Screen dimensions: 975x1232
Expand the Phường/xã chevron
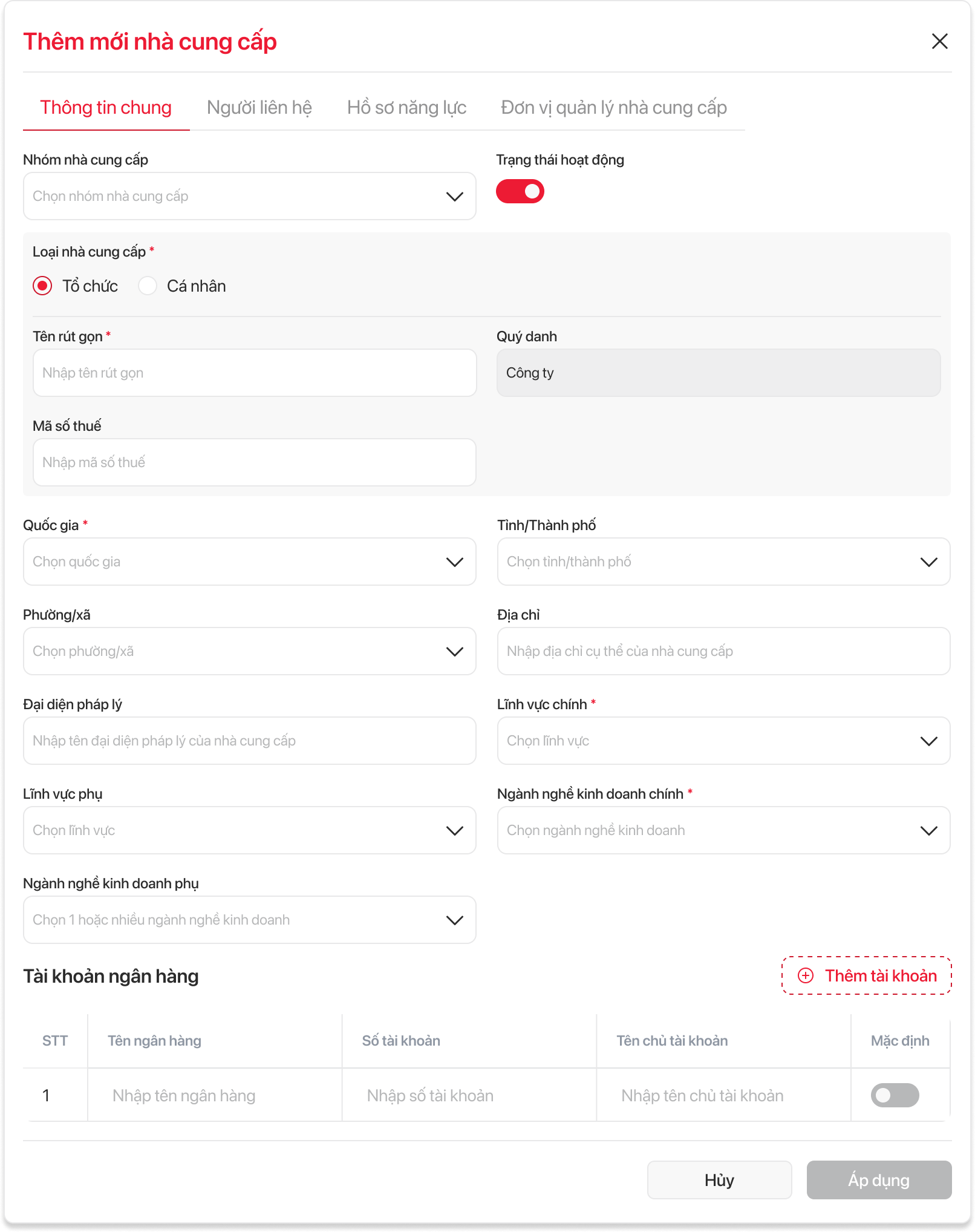point(454,652)
